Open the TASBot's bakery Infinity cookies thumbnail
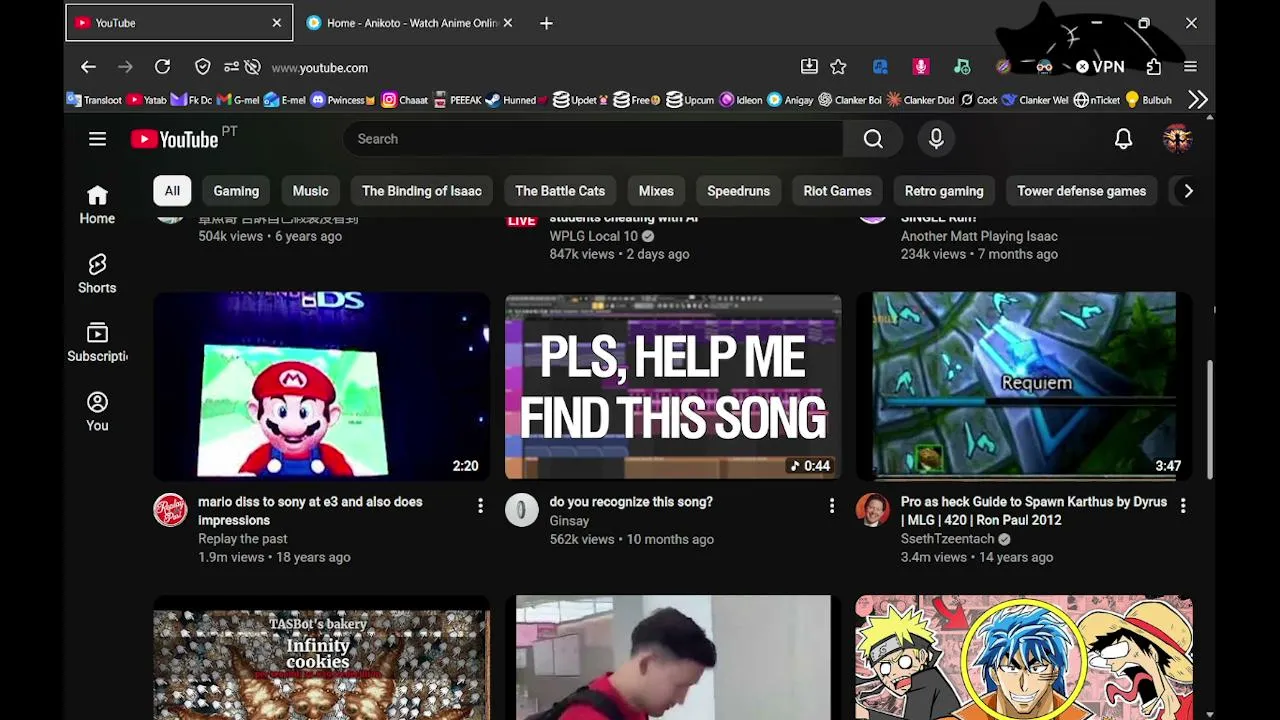This screenshot has width=1280, height=720. 321,657
